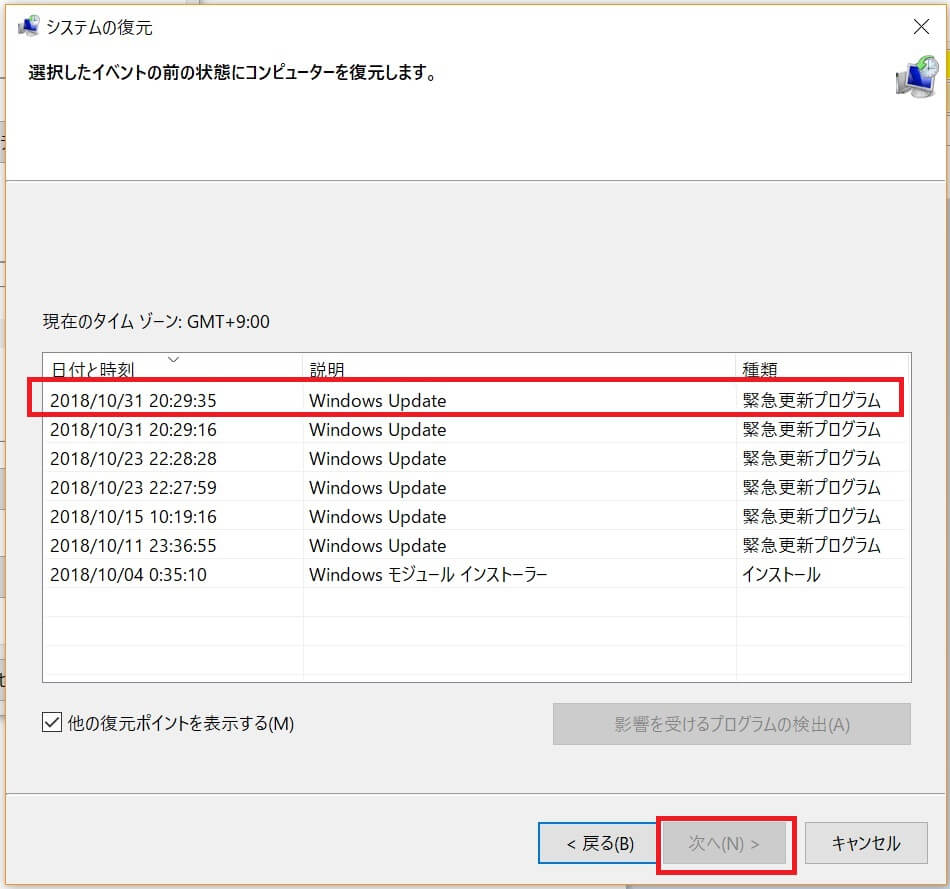Select restore point 2018/10/15 10:19:16
Screen dimensions: 950x889
476,517
